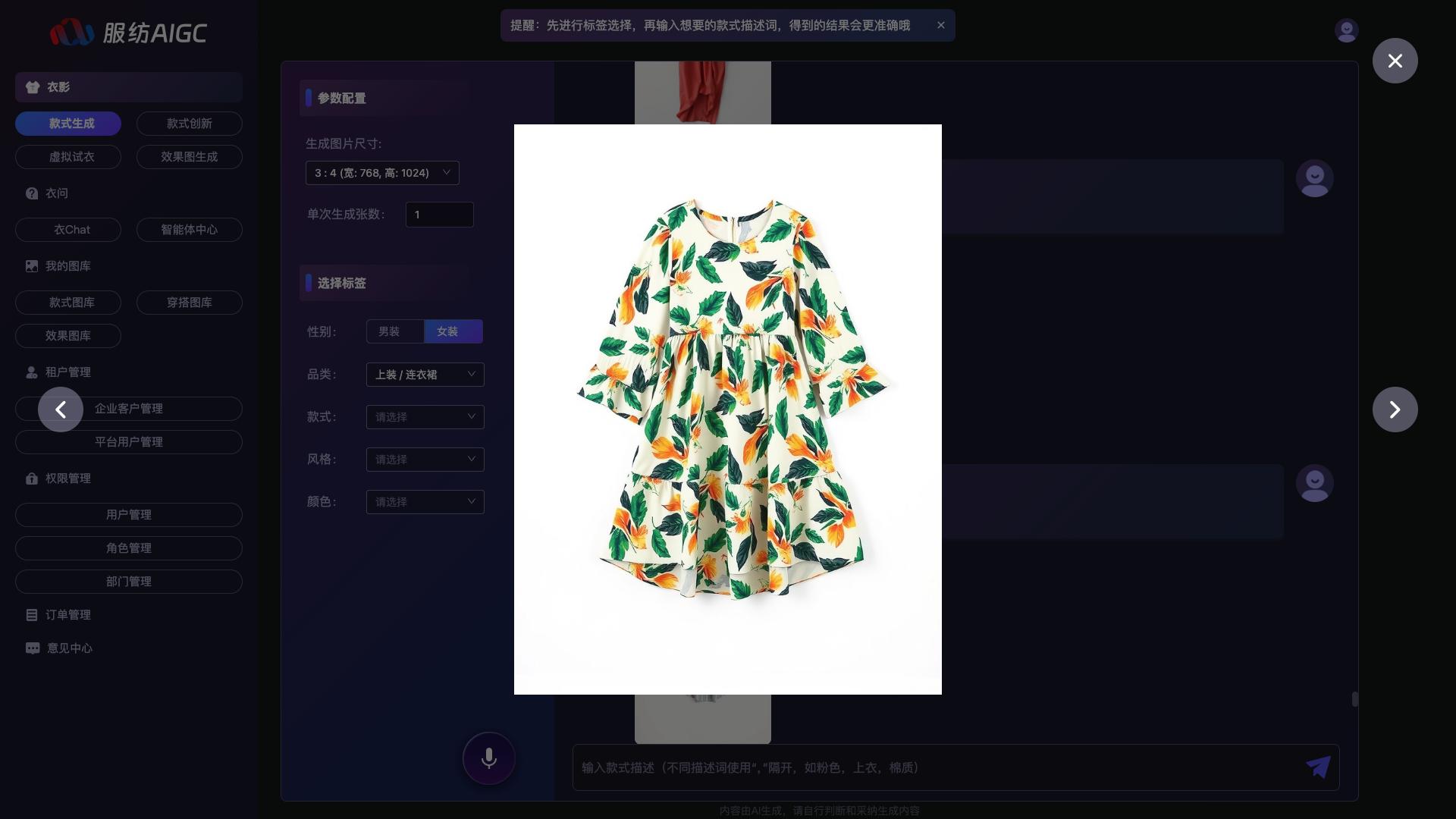The width and height of the screenshot is (1456, 819).
Task: Go to the next preview image
Action: tap(1395, 409)
